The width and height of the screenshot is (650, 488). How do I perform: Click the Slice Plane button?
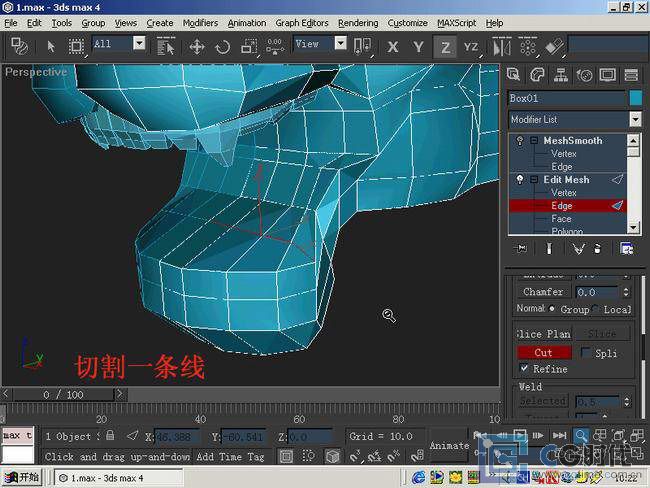(x=543, y=334)
